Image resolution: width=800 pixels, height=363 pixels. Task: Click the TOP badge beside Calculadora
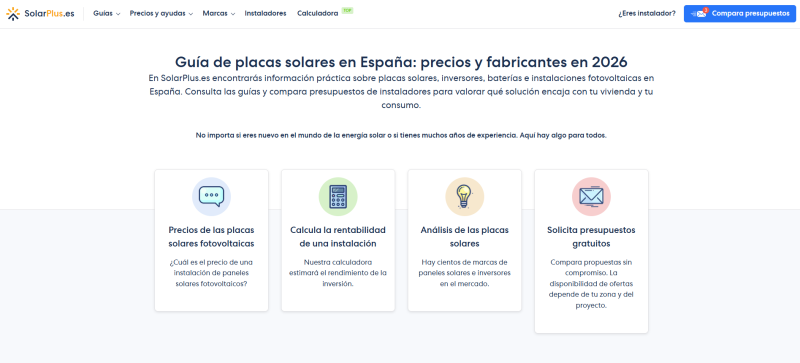347,10
